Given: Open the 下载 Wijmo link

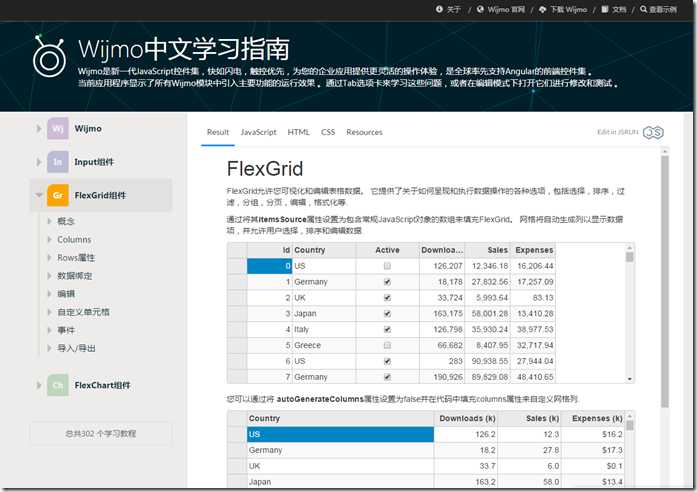Looking at the screenshot, I should click(569, 9).
